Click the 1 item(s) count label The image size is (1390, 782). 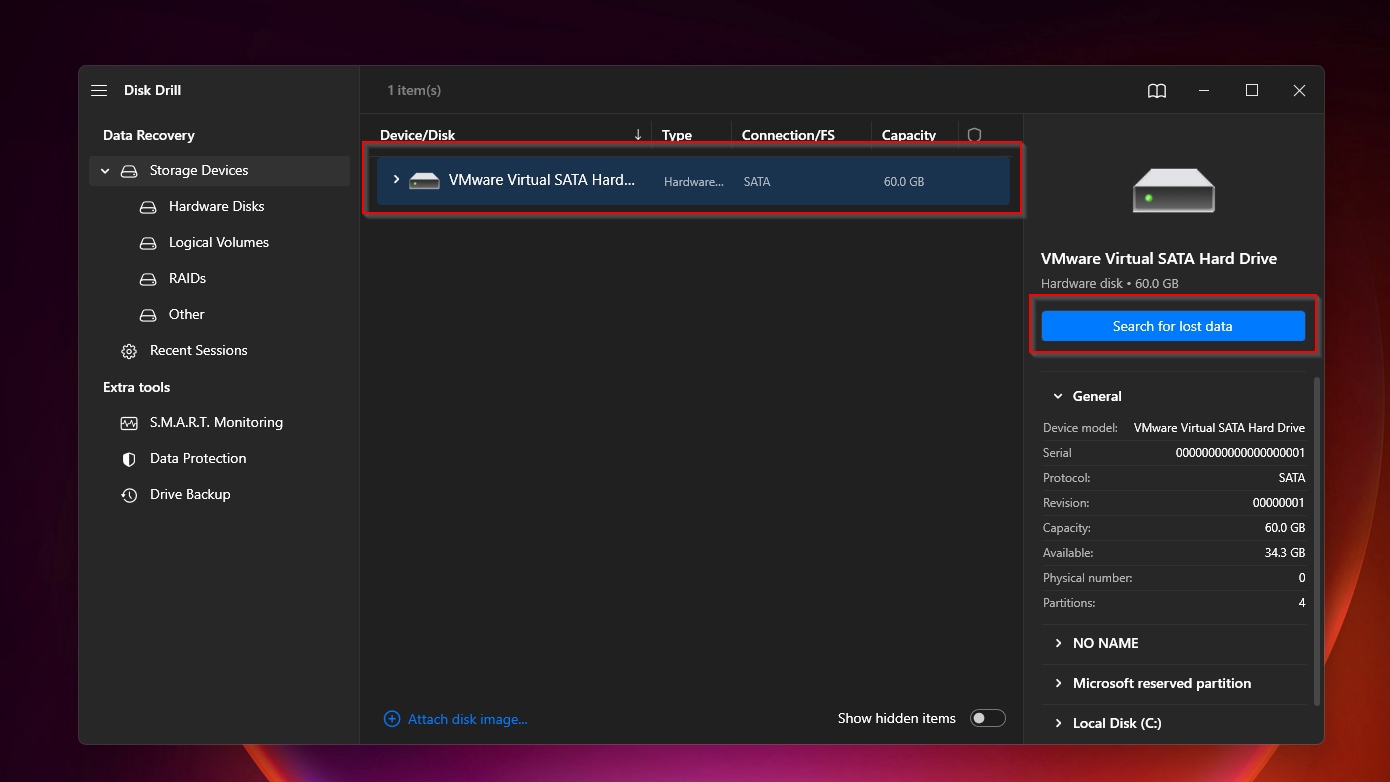point(414,91)
